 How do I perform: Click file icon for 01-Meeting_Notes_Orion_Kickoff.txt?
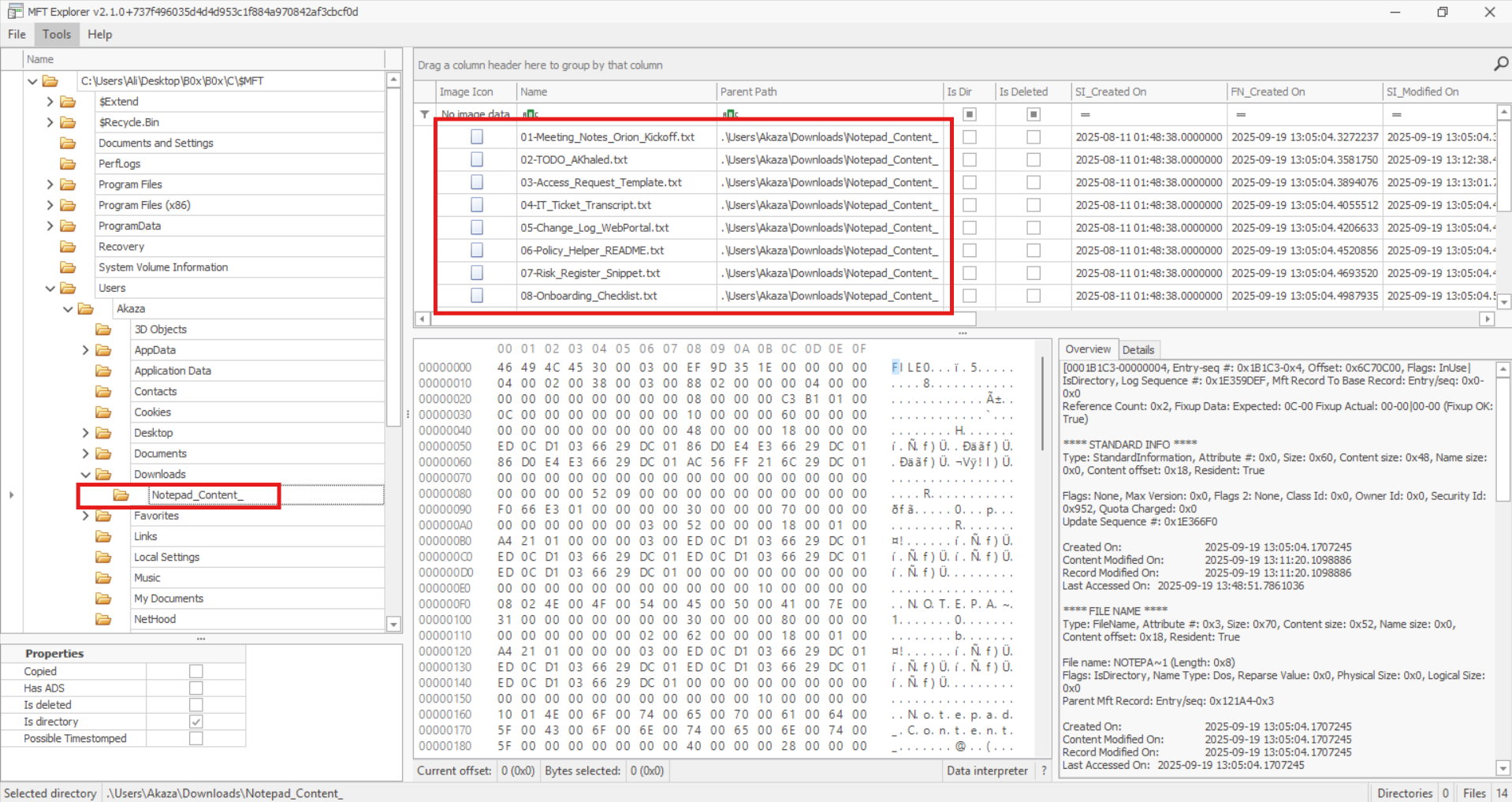[x=477, y=136]
